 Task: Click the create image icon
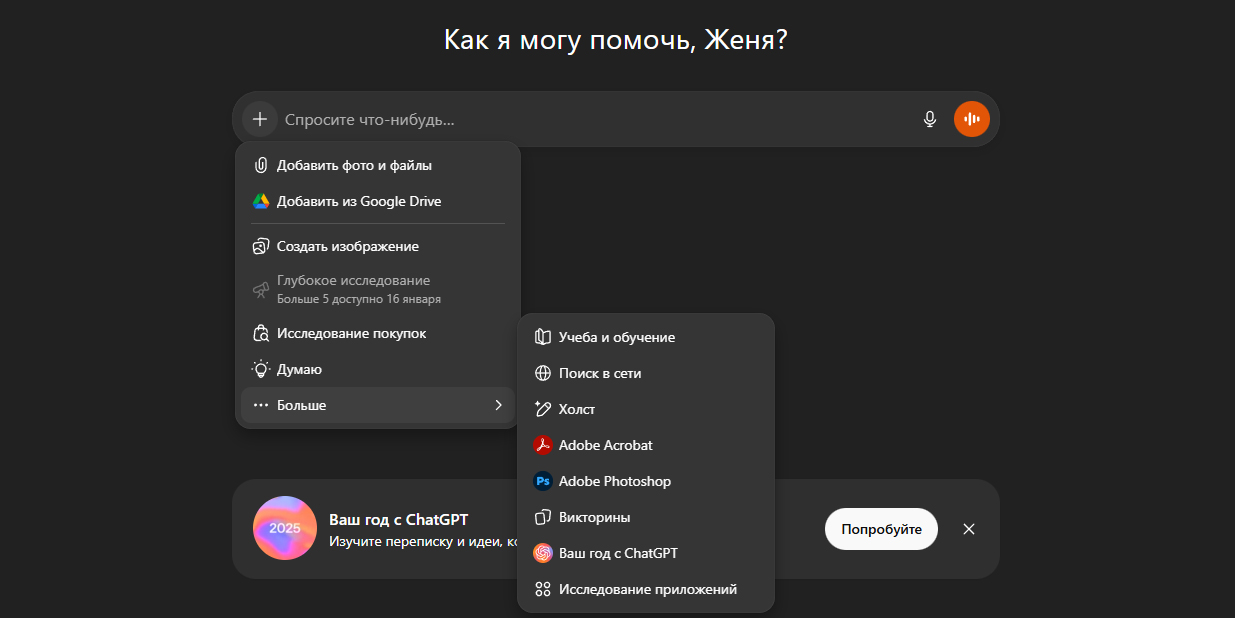261,246
